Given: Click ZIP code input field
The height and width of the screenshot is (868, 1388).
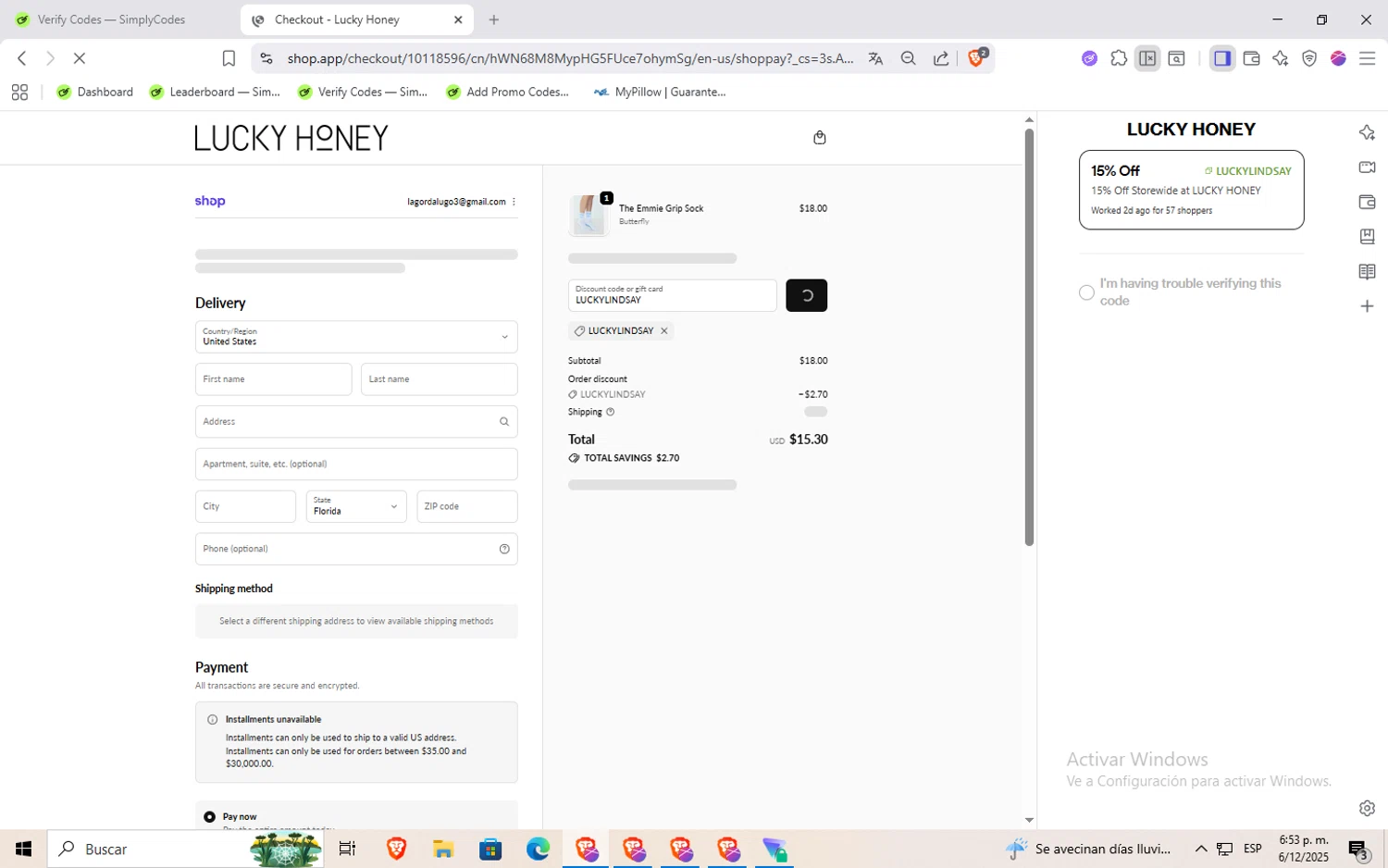Looking at the screenshot, I should pyautogui.click(x=466, y=506).
